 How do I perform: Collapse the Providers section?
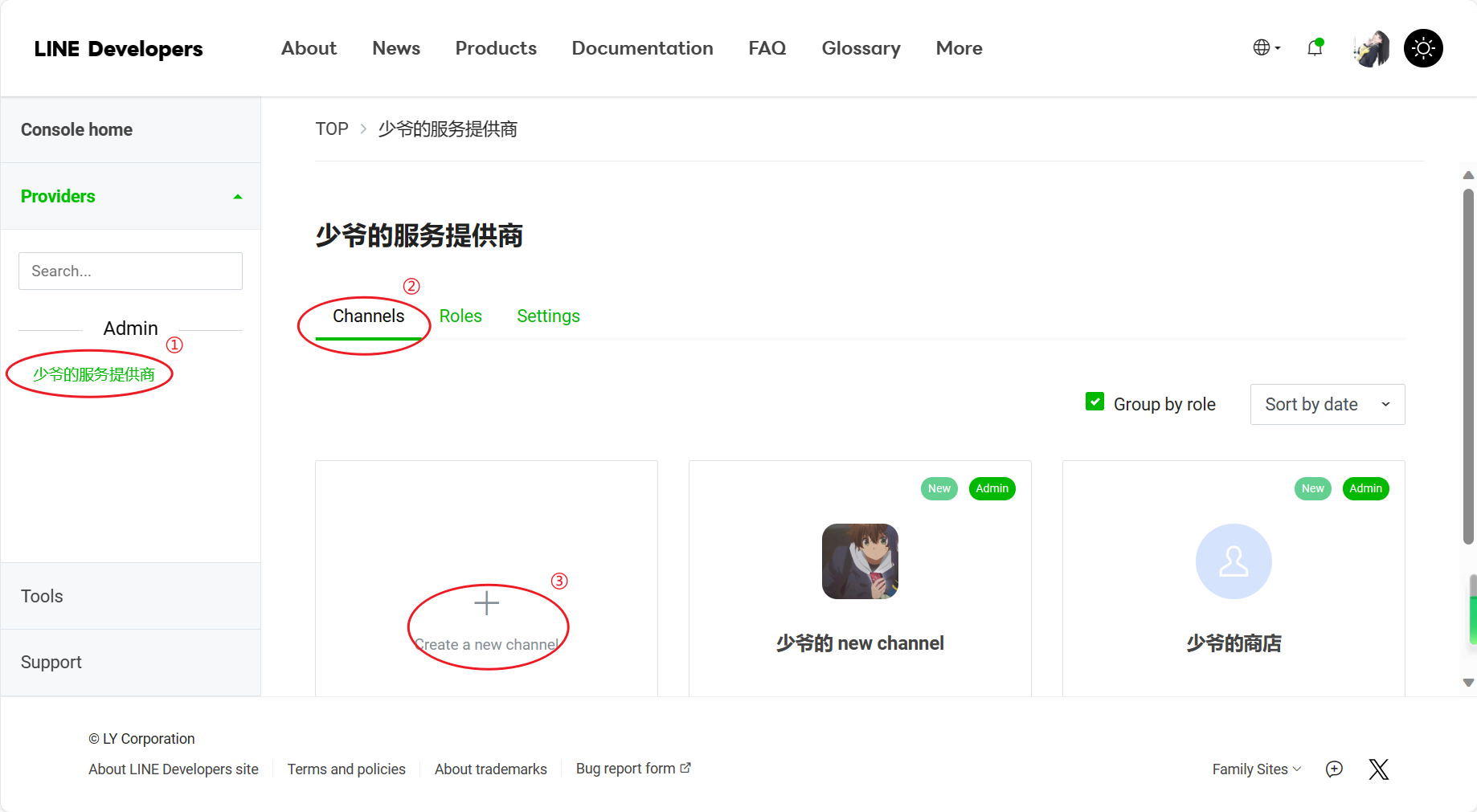[x=130, y=196]
